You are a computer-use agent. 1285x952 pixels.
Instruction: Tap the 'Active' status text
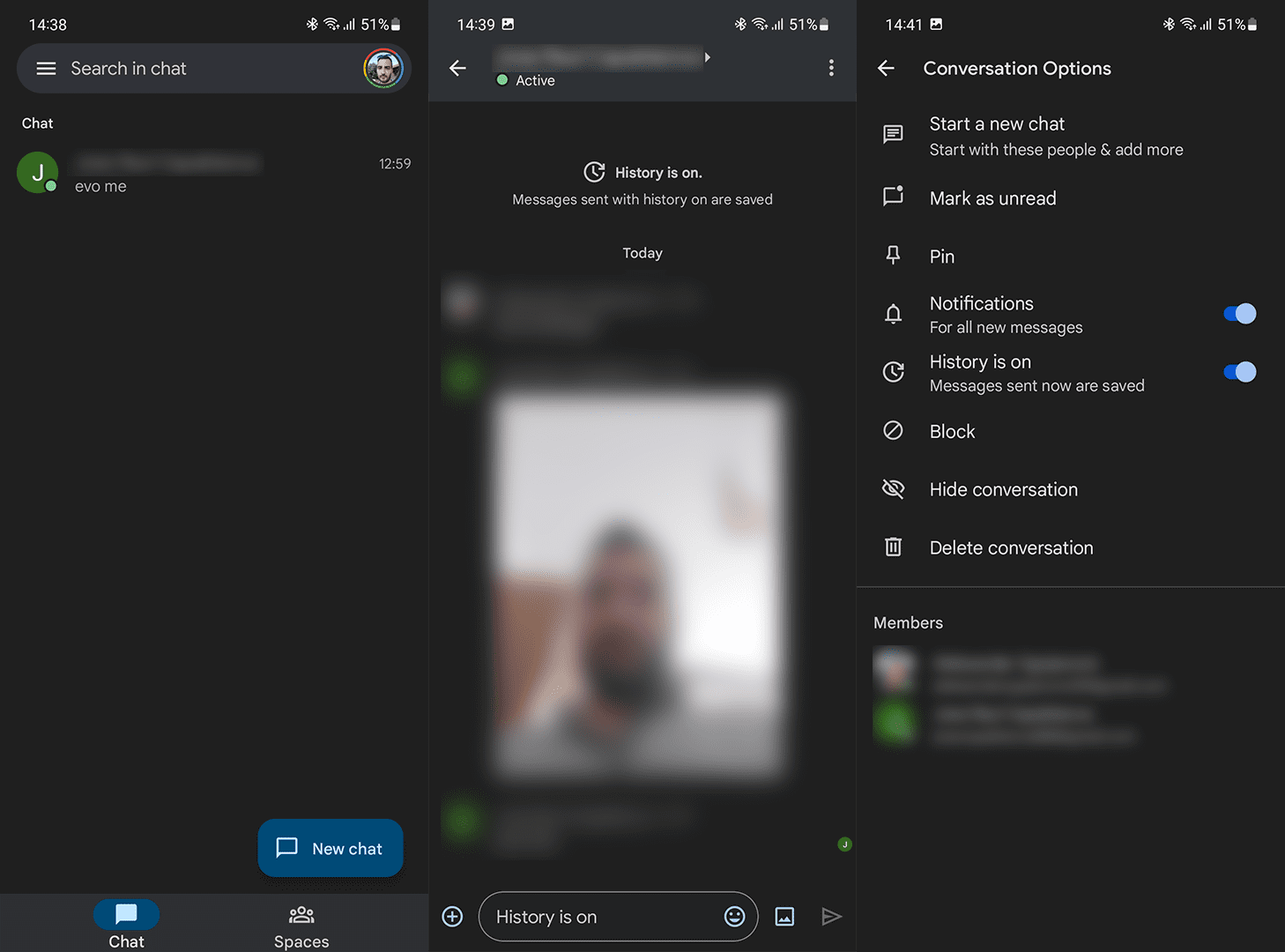tap(535, 80)
